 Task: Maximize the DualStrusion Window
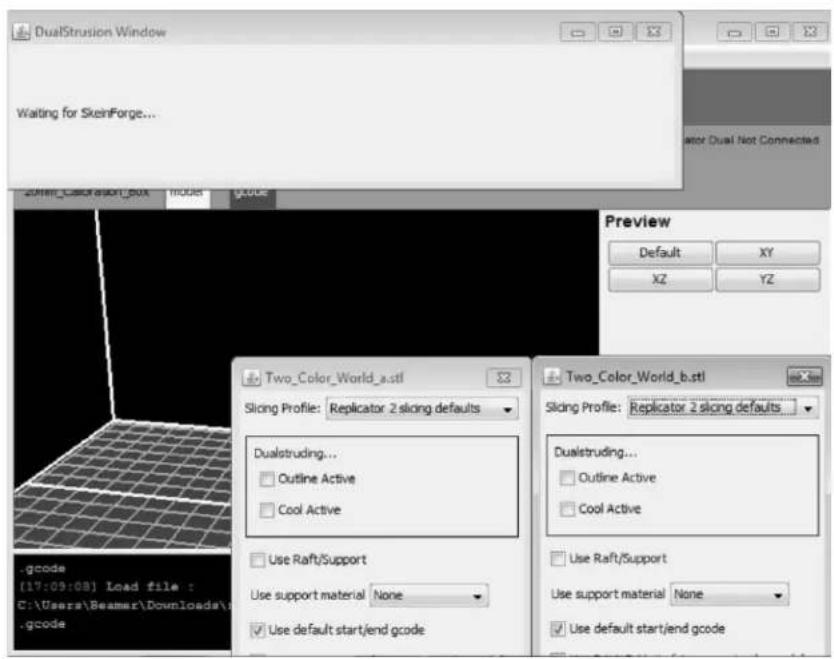pyautogui.click(x=615, y=32)
